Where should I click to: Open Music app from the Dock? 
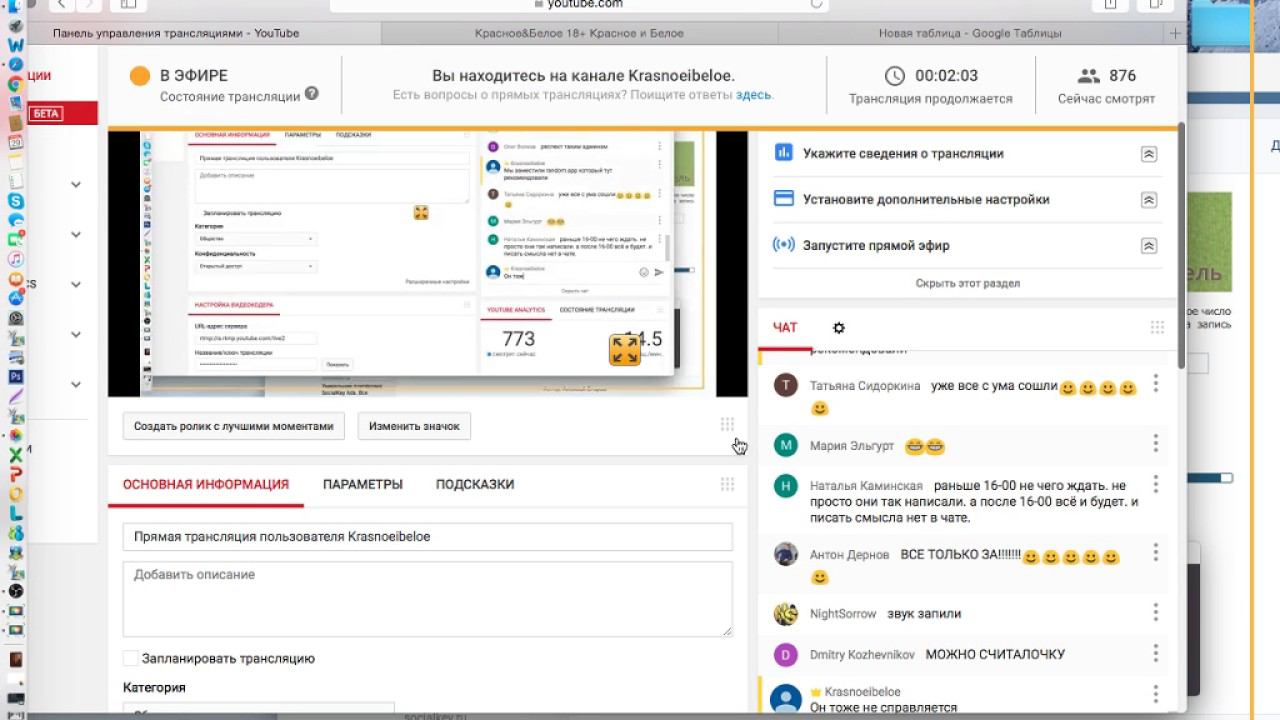click(x=16, y=259)
